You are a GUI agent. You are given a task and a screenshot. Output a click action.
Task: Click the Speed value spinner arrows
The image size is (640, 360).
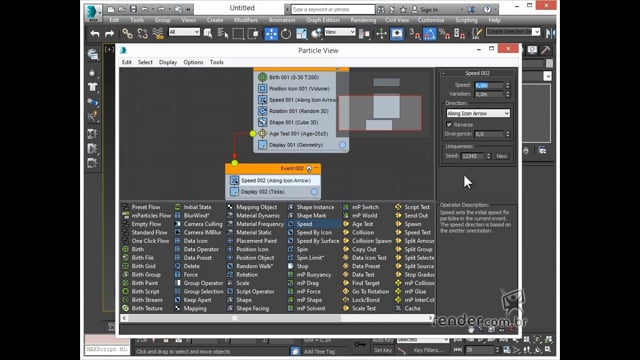[507, 85]
